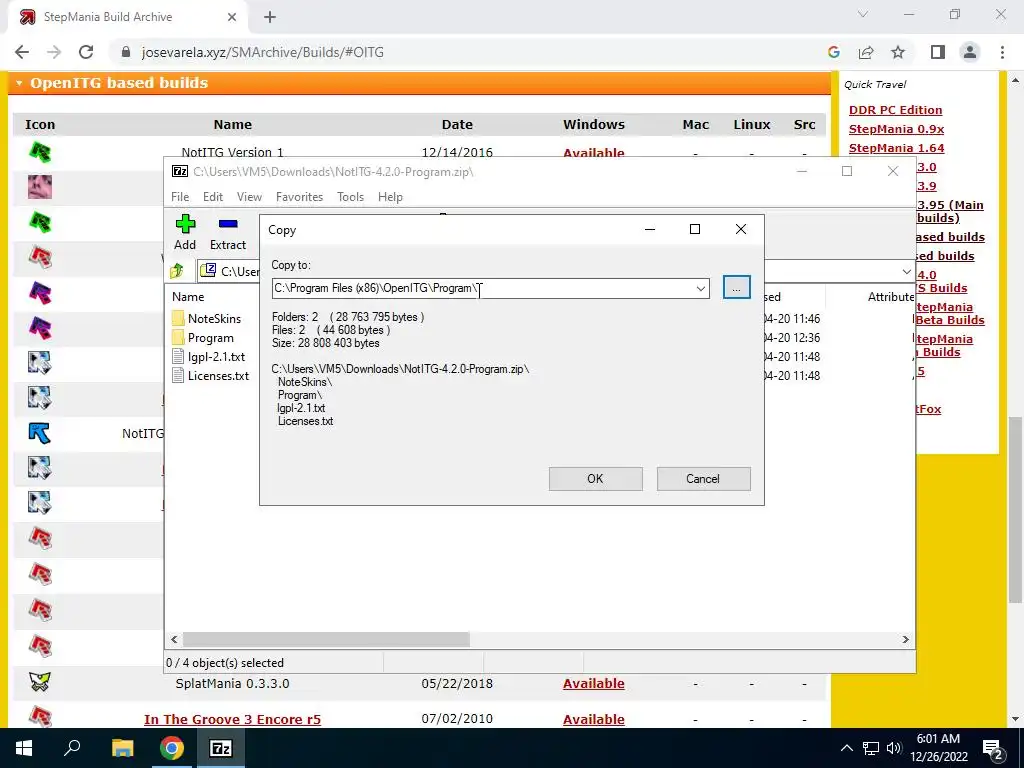The width and height of the screenshot is (1024, 768).
Task: Open the 7-Zip Favorites menu
Action: pyautogui.click(x=299, y=197)
